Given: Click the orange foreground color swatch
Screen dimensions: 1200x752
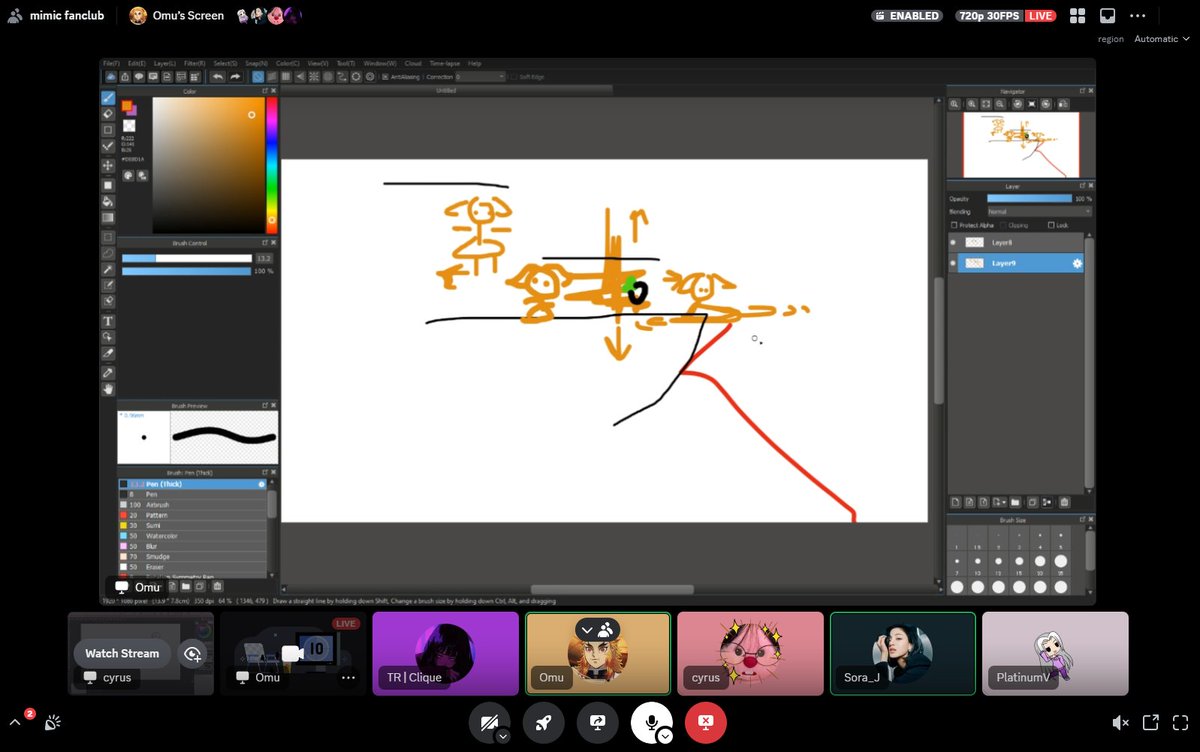Looking at the screenshot, I should (x=128, y=105).
